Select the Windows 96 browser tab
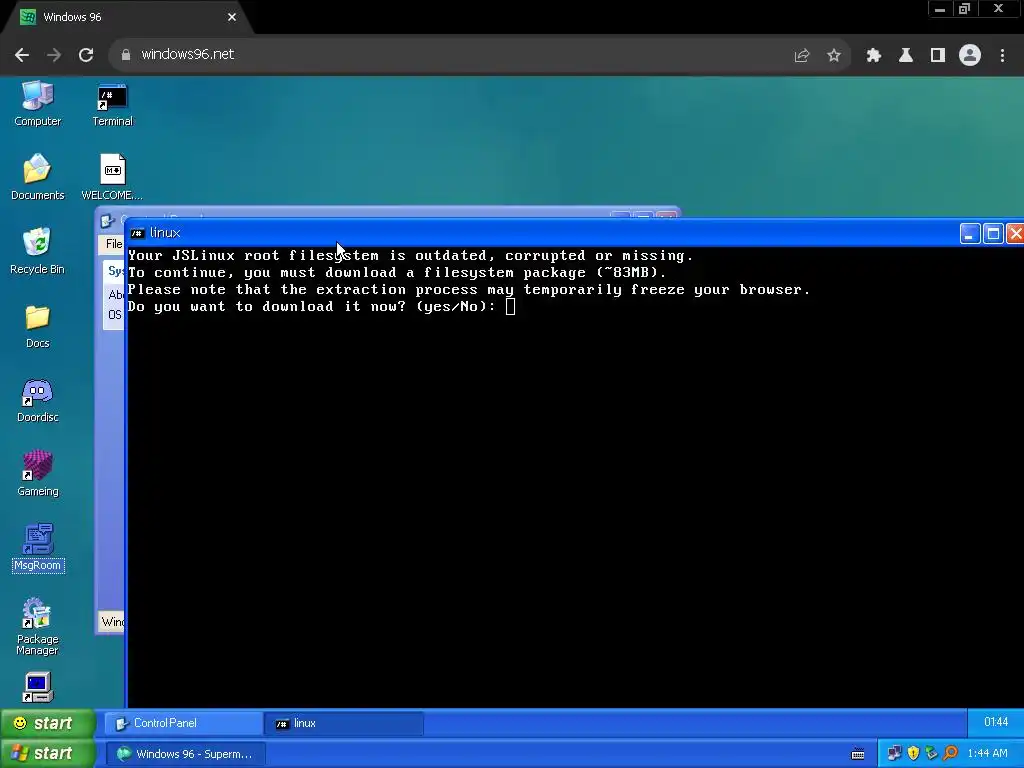 (x=127, y=18)
